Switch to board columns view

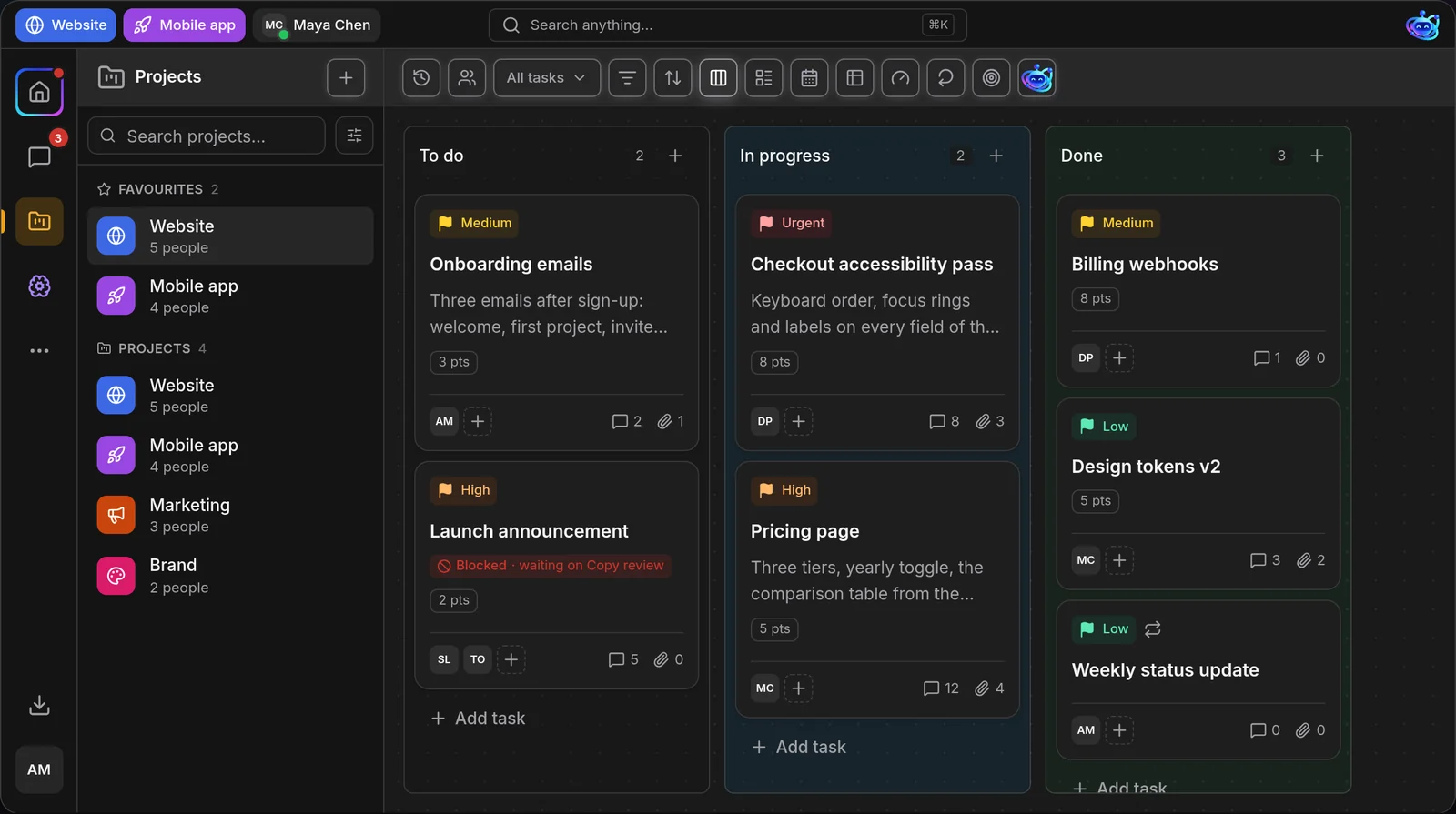pyautogui.click(x=718, y=78)
